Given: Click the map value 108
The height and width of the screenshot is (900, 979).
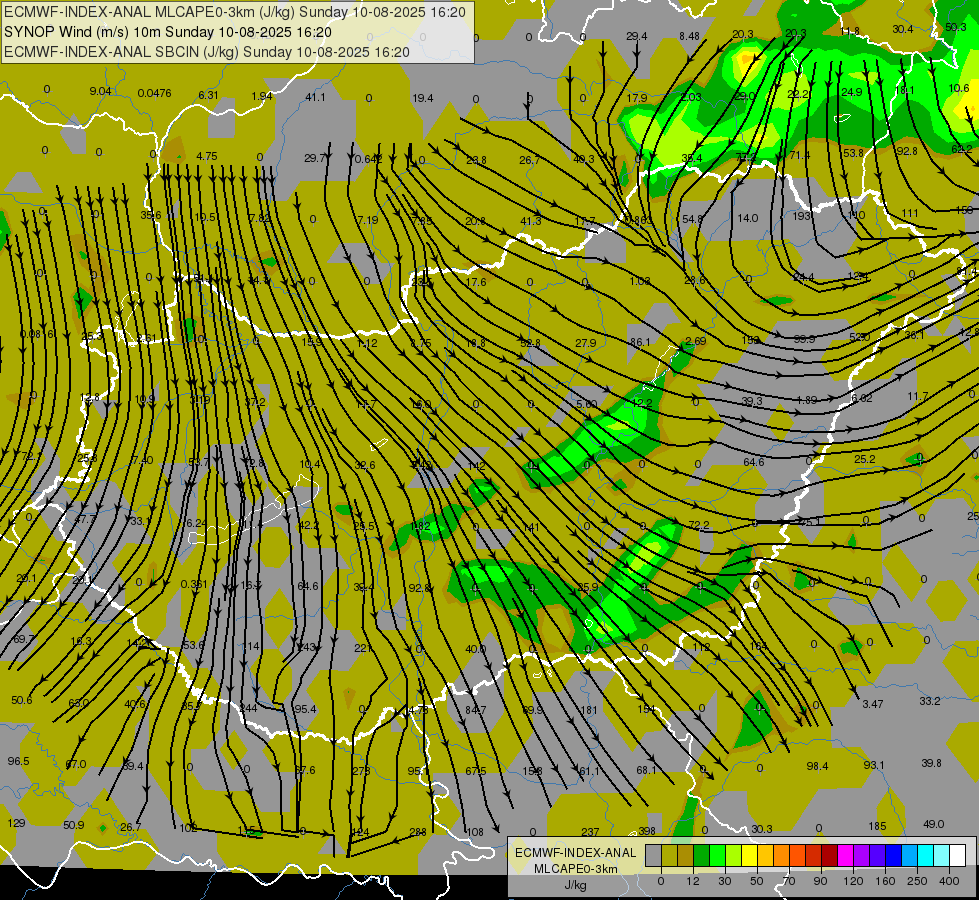Looking at the screenshot, I should pyautogui.click(x=475, y=832).
